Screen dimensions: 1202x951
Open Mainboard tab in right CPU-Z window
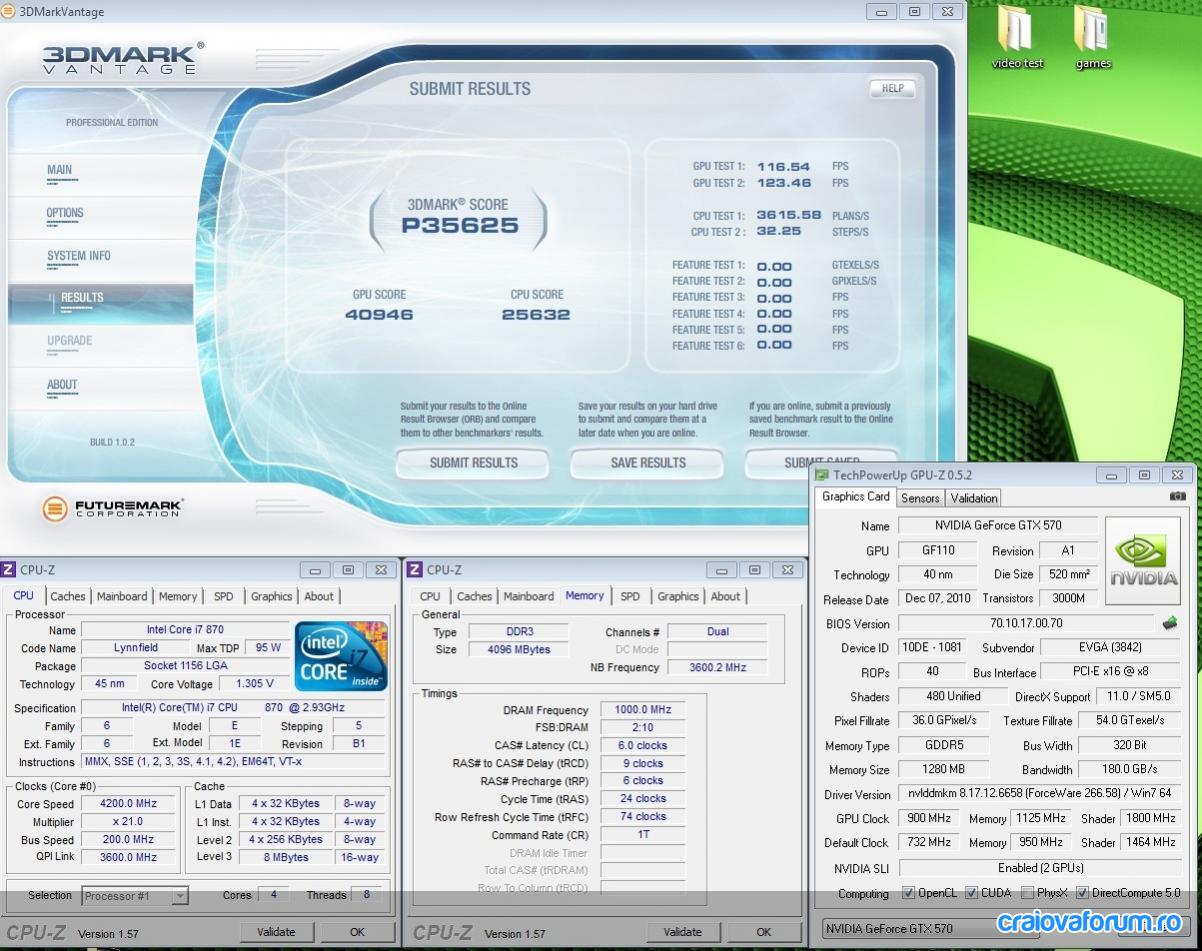click(x=529, y=596)
